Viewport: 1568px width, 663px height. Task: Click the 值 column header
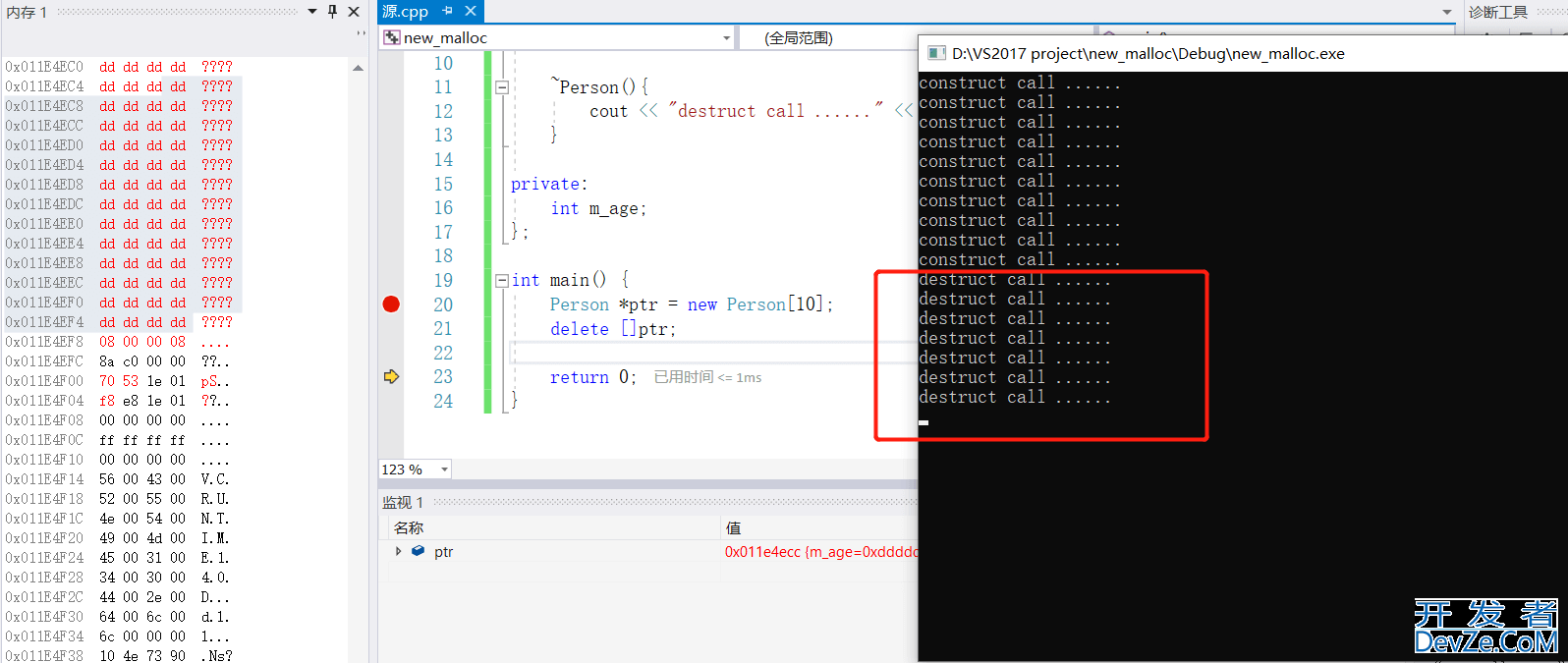pyautogui.click(x=733, y=527)
